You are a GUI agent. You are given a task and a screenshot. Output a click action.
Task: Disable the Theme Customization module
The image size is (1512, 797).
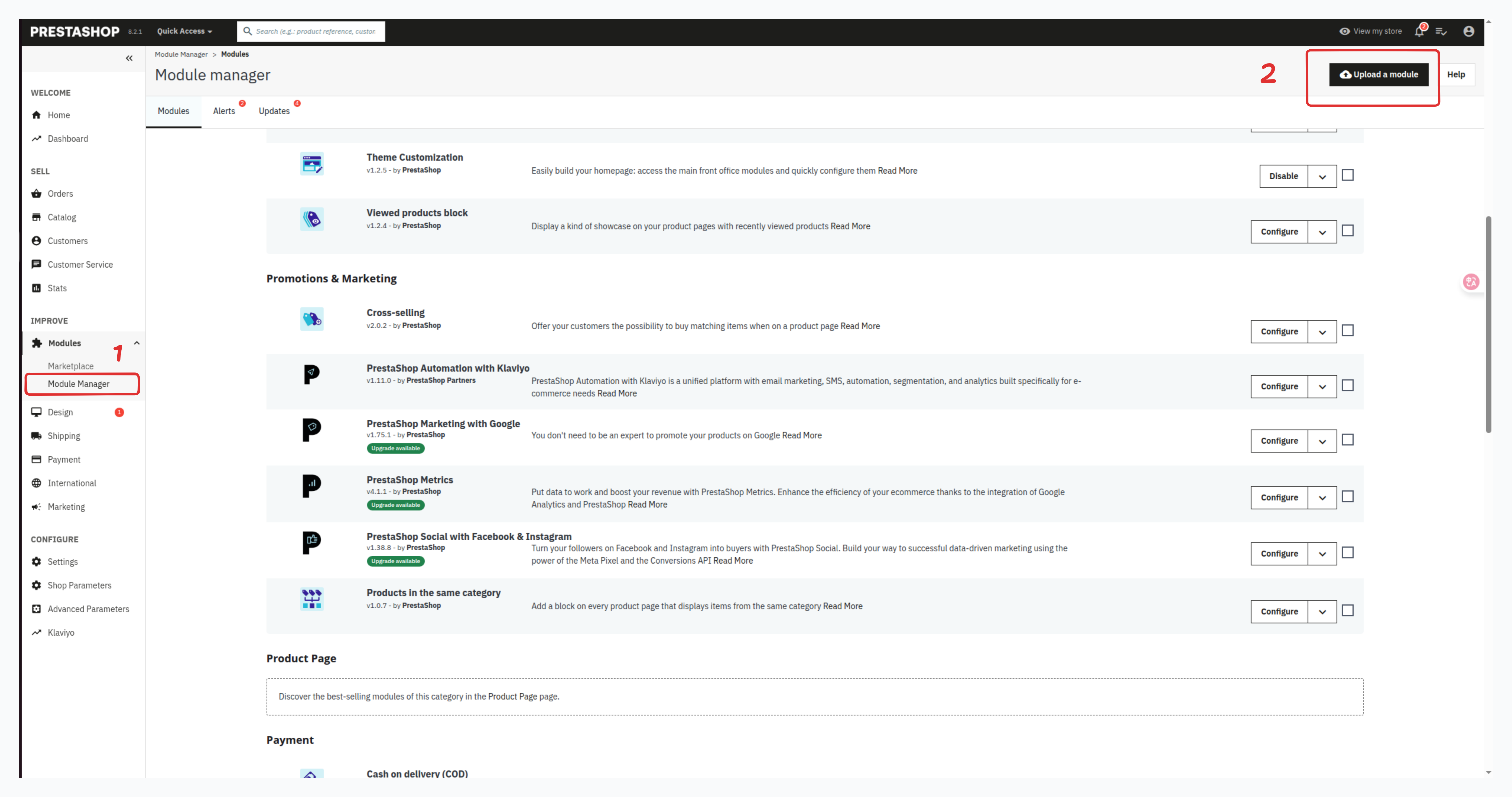(x=1284, y=176)
